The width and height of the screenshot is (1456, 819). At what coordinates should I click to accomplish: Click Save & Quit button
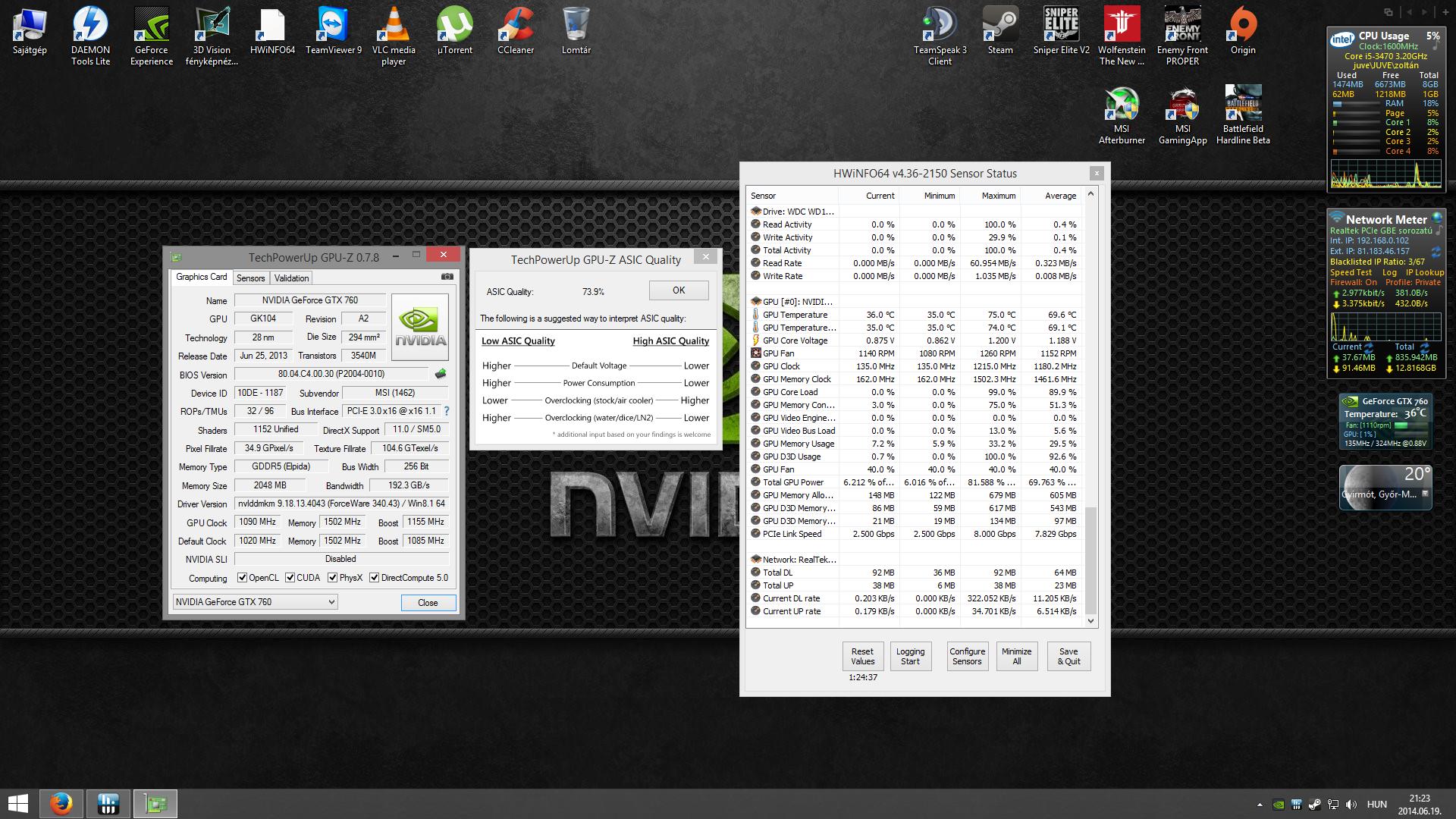(x=1068, y=657)
